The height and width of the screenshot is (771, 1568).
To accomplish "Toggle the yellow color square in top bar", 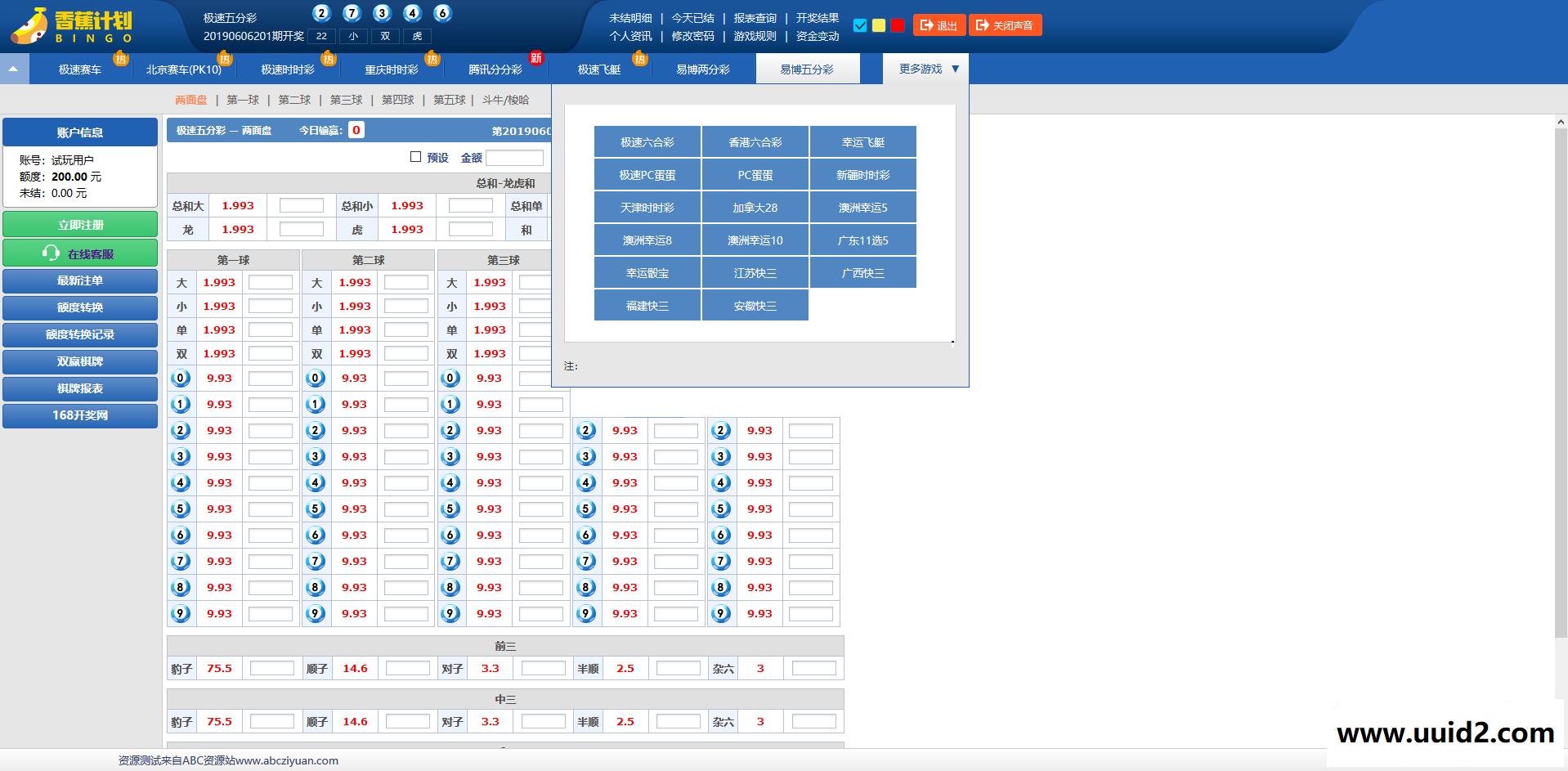I will point(878,25).
